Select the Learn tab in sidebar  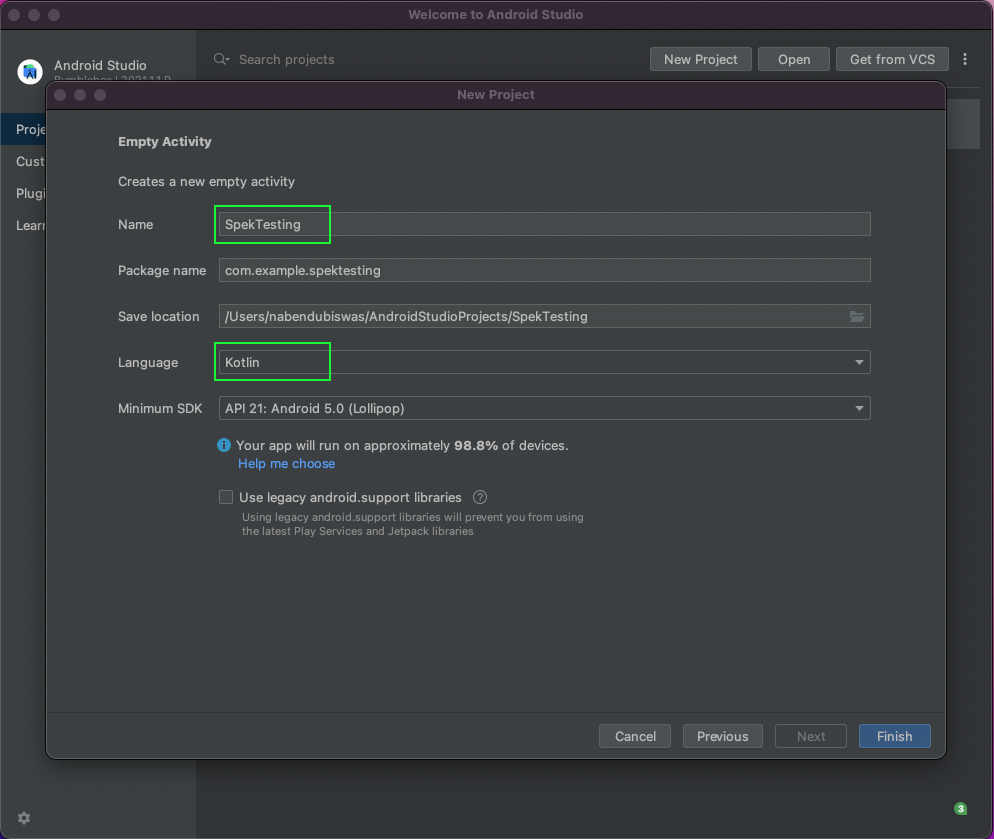(x=23, y=225)
